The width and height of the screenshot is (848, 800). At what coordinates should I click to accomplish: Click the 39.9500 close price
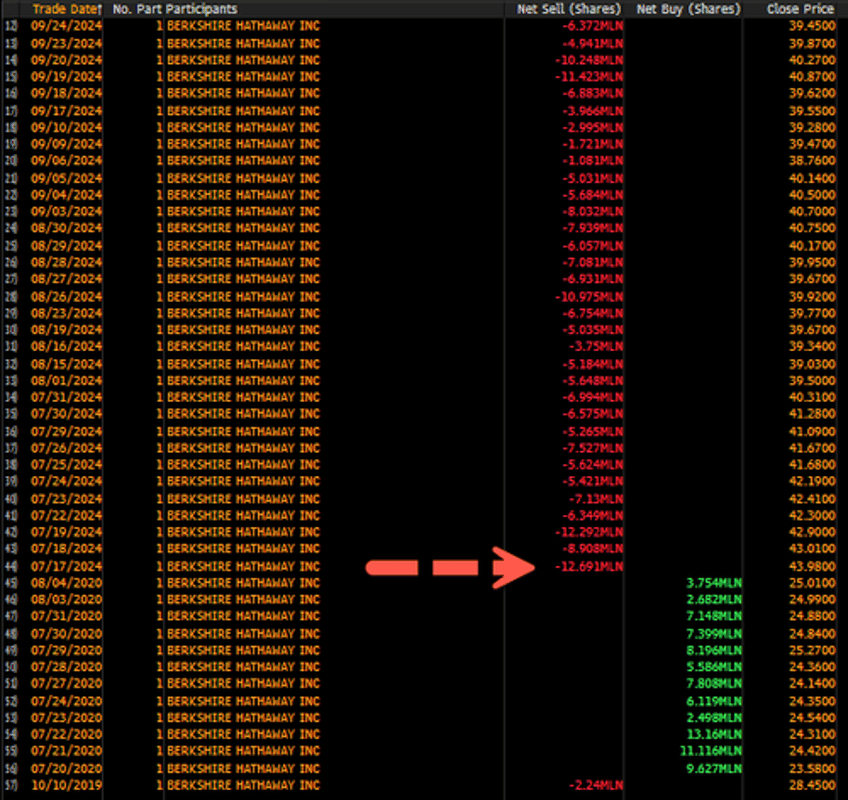(x=812, y=262)
